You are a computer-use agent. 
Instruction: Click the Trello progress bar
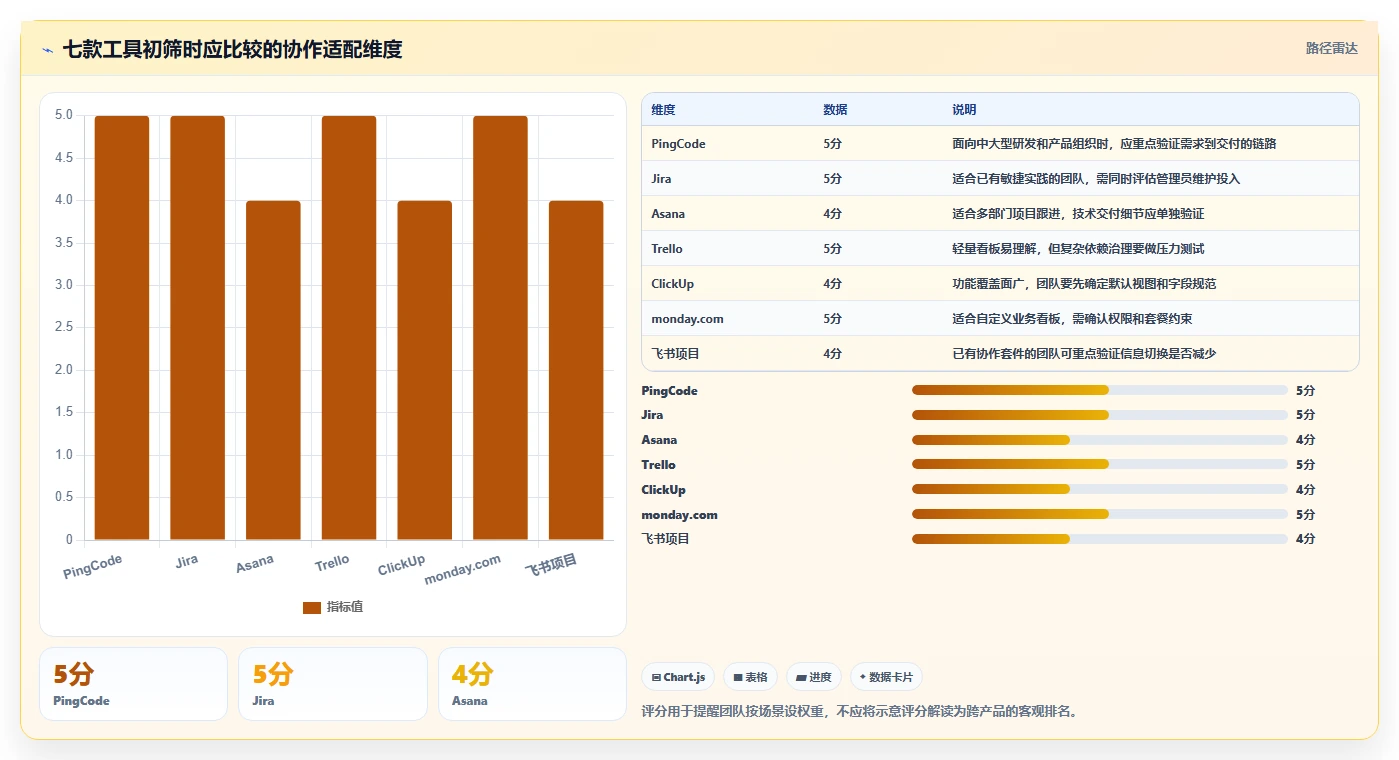[1100, 464]
